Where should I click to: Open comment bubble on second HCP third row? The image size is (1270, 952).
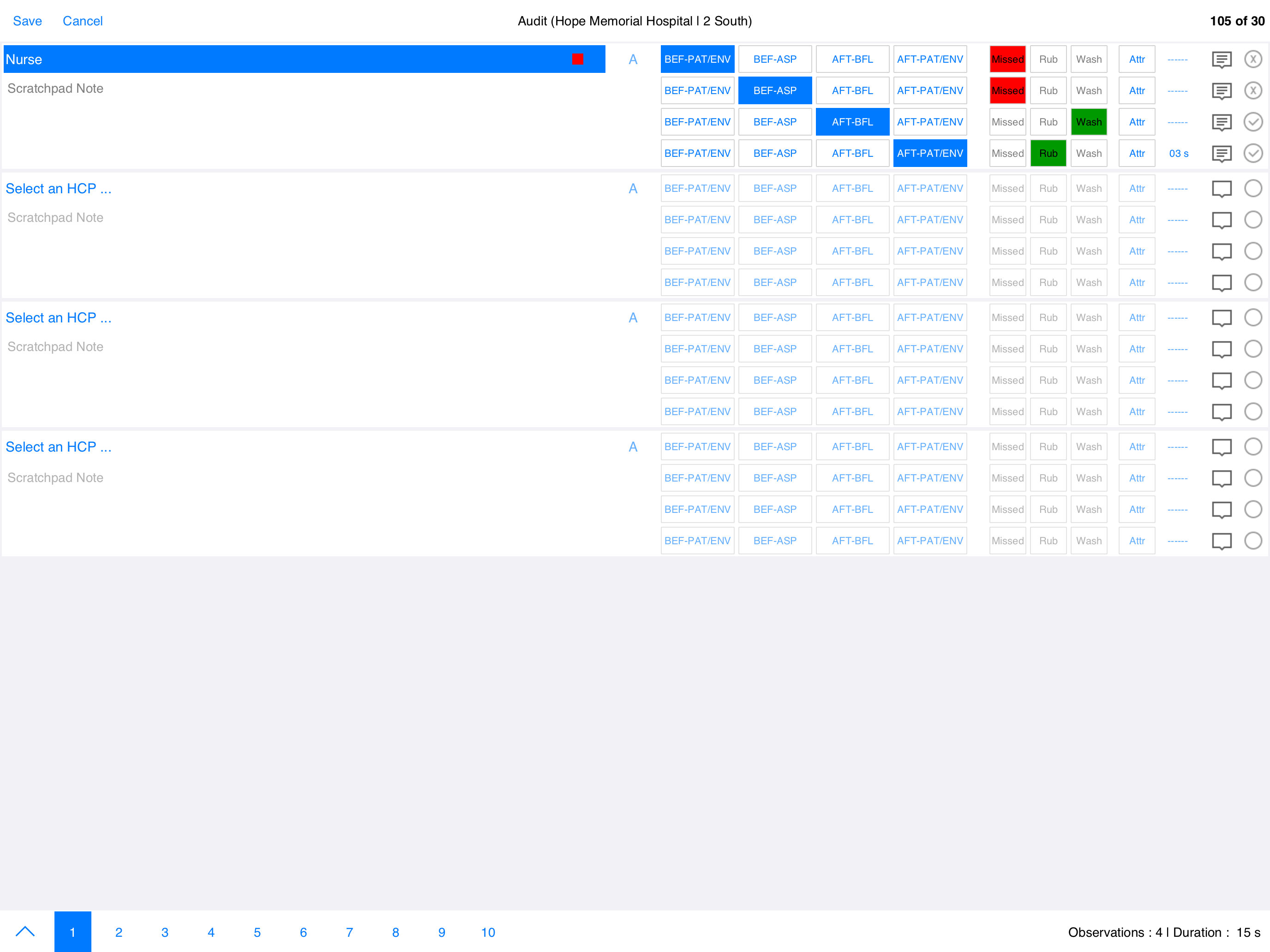click(1221, 251)
